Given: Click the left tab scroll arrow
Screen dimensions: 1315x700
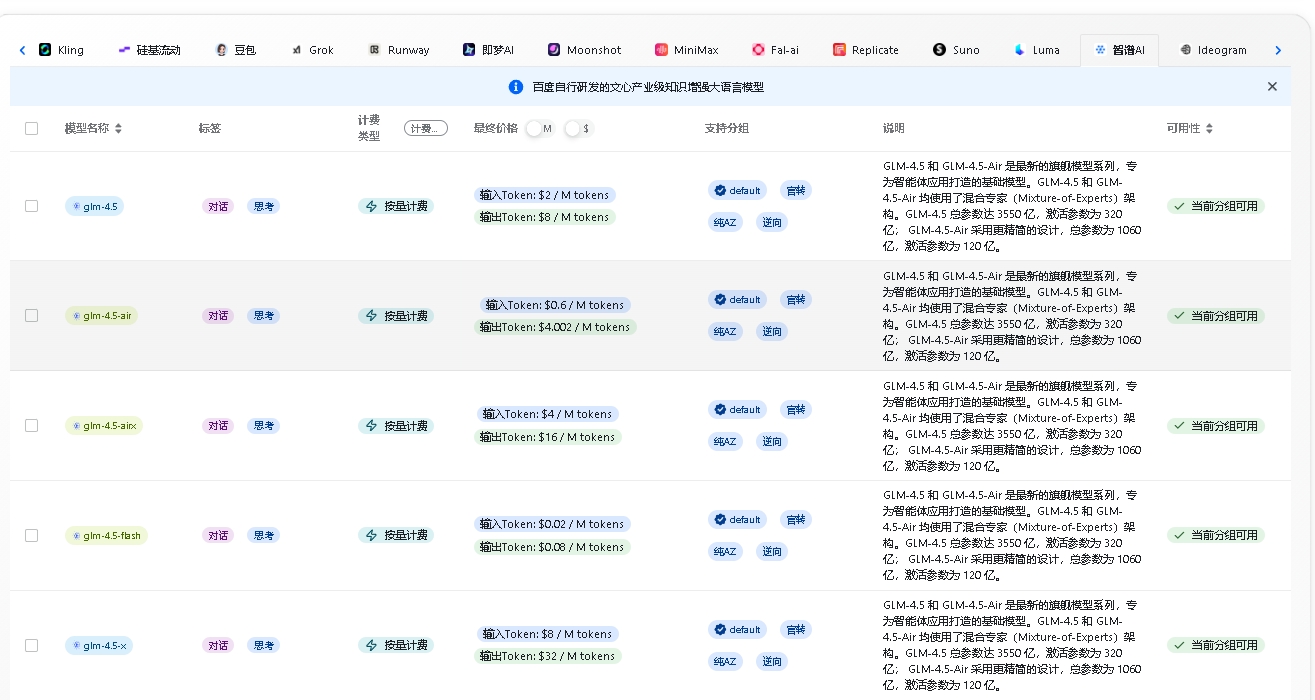Looking at the screenshot, I should [23, 50].
